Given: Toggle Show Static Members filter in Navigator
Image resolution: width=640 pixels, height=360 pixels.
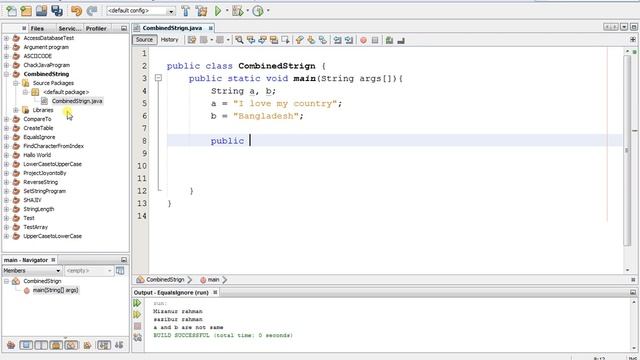Looking at the screenshot, I should 41,345.
